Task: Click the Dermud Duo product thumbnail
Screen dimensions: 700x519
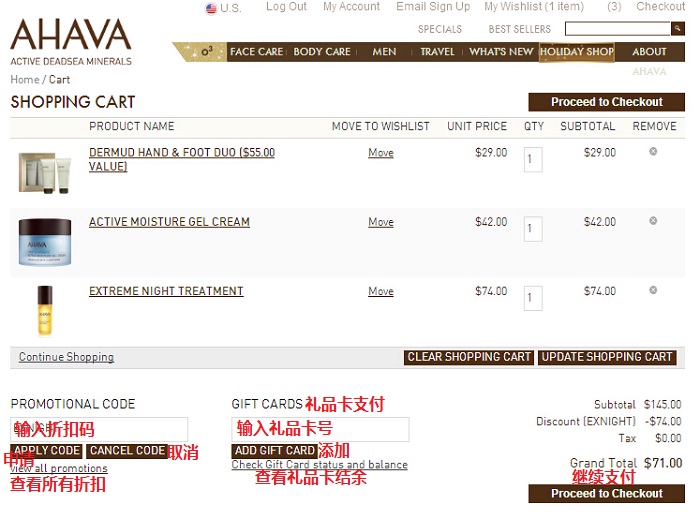Action: (x=45, y=173)
